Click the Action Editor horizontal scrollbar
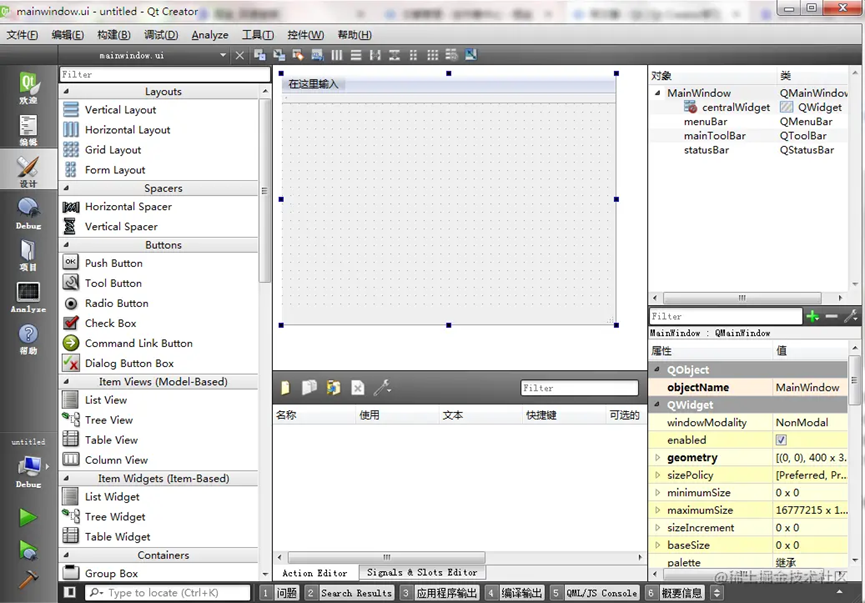This screenshot has height=603, width=865. (x=386, y=557)
